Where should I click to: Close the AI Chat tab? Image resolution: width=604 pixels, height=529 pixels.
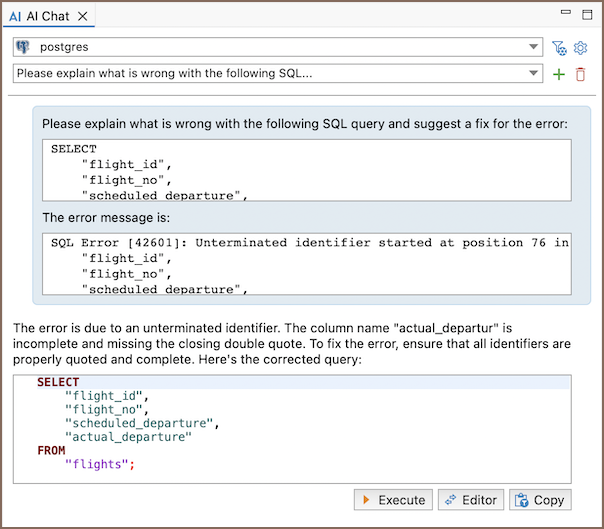tap(83, 17)
